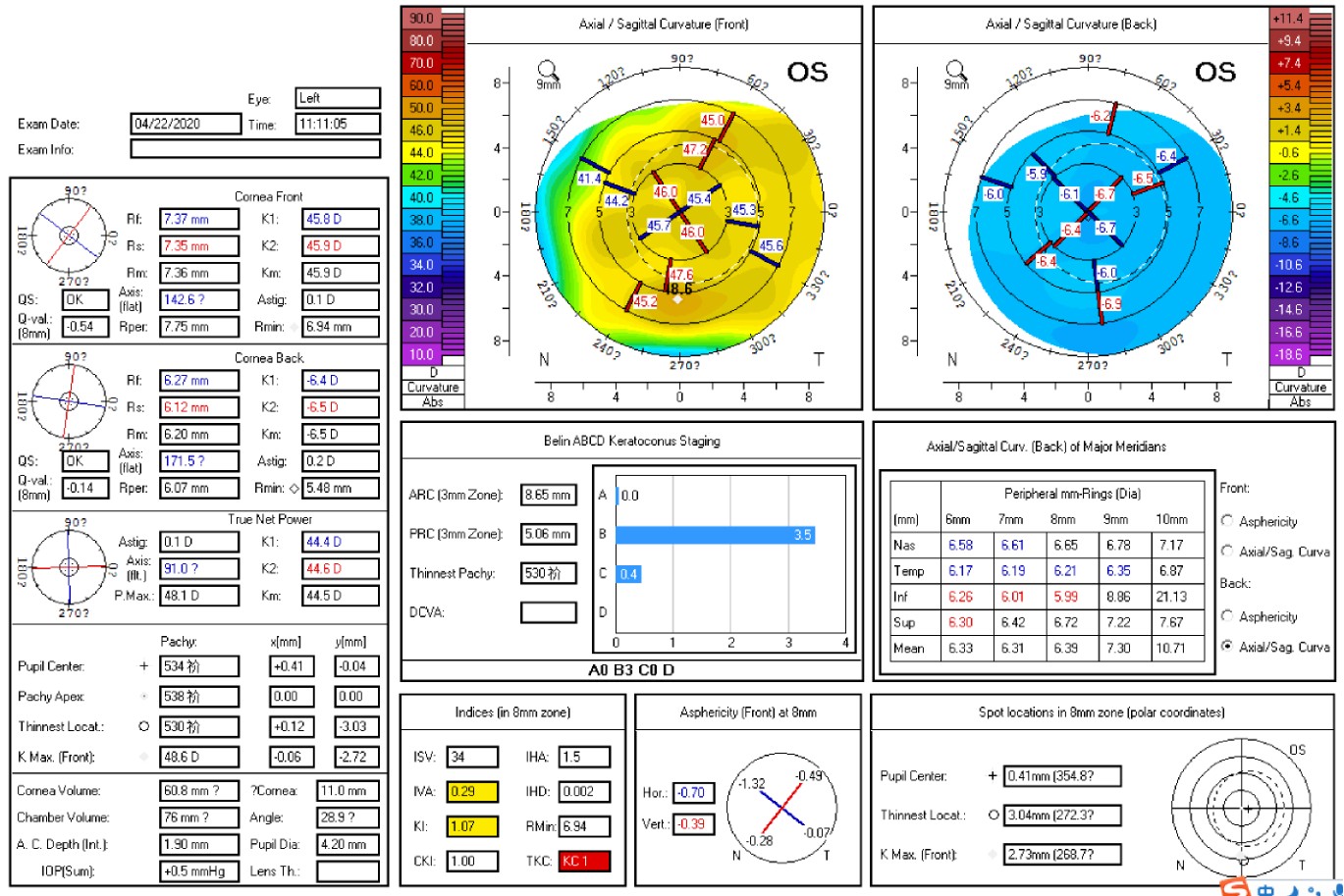
Task: Click the 9mm magnifier icon on the Front curvature map
Action: point(548,71)
